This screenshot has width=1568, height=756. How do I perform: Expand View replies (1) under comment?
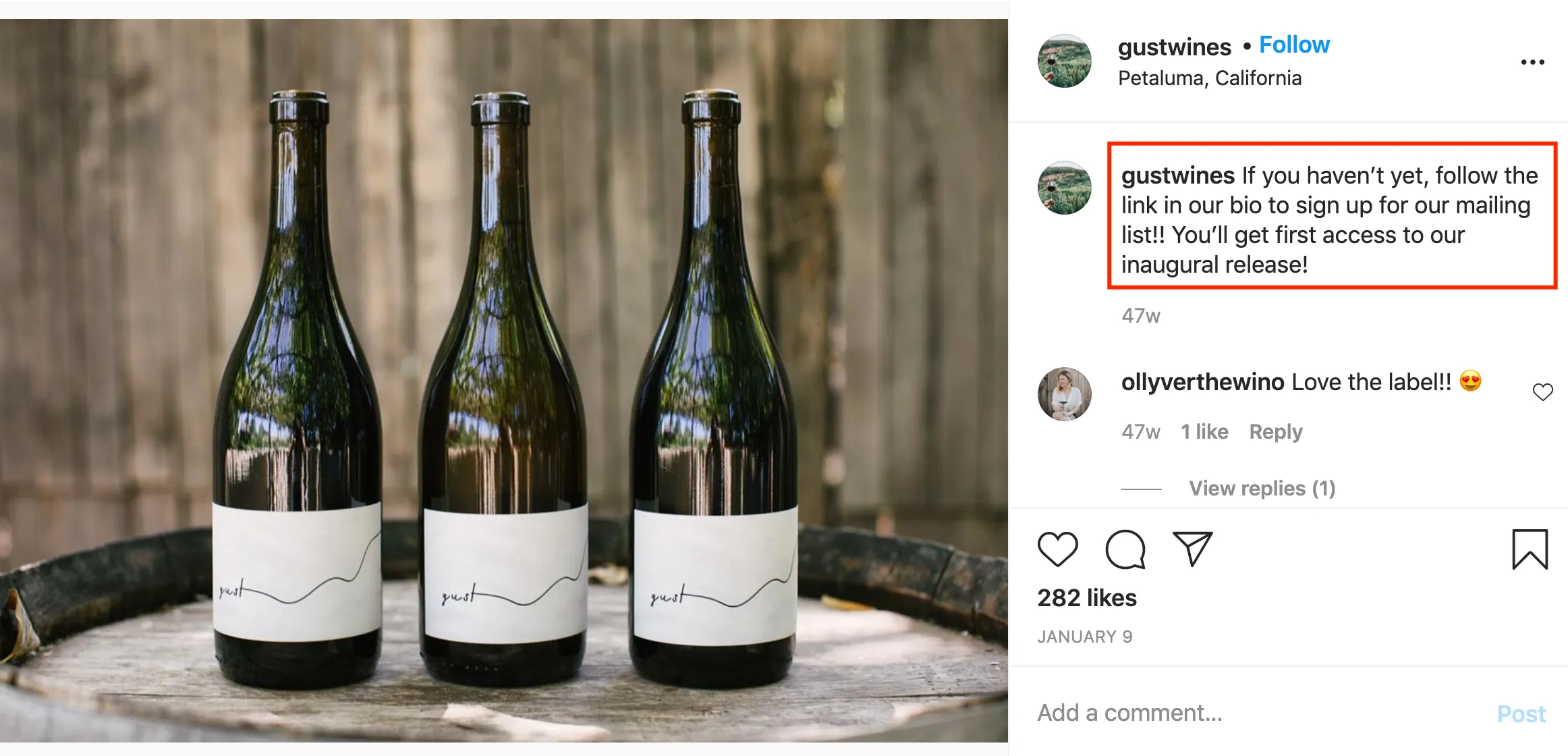[x=1262, y=488]
